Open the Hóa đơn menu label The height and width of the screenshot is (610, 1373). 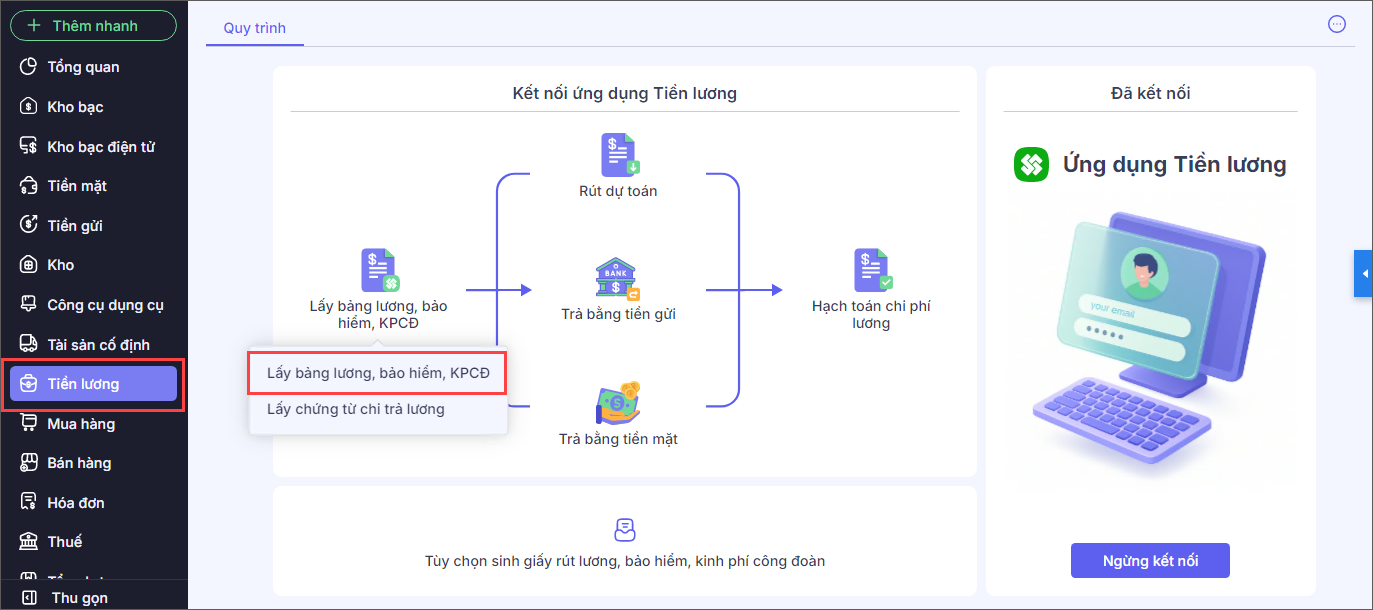tap(76, 503)
